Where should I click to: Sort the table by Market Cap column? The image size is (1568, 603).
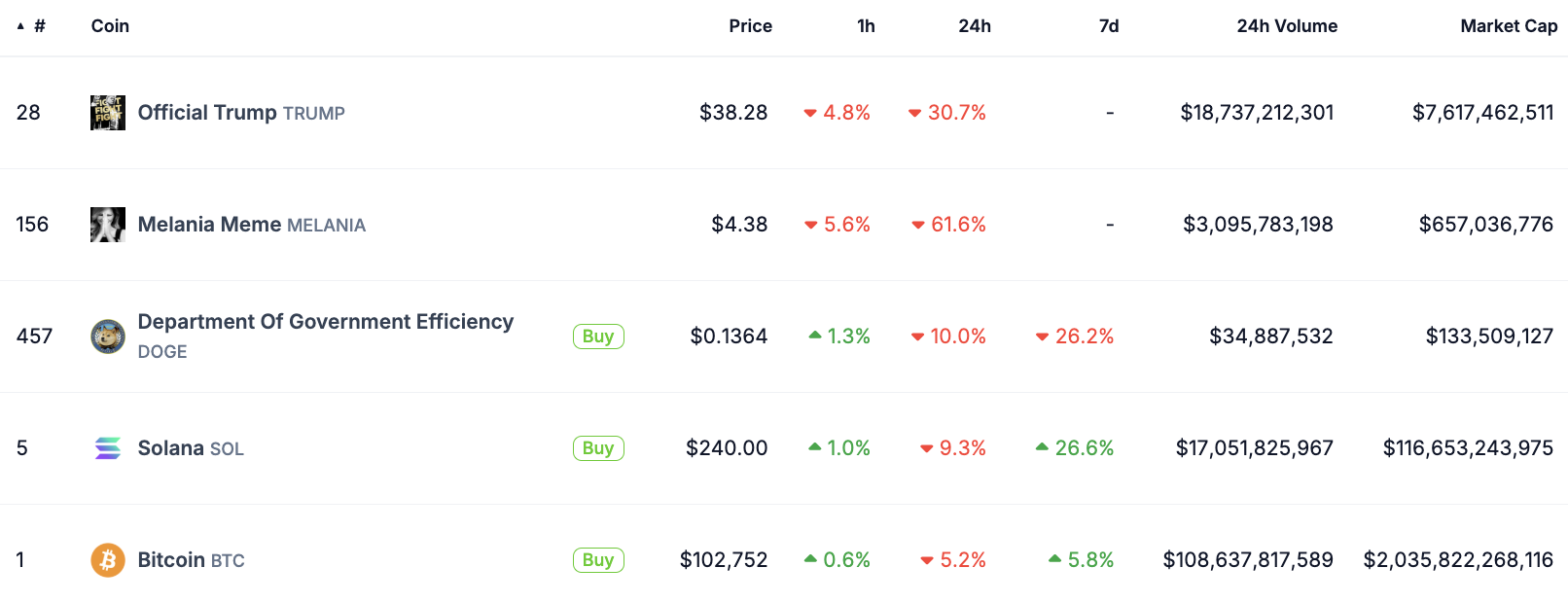coord(1509,26)
